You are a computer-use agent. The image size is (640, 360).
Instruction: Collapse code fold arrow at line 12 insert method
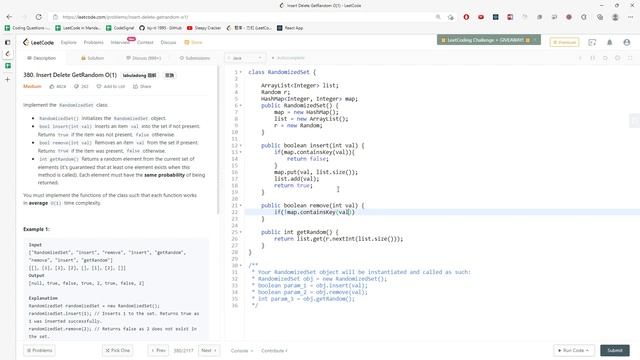[241, 146]
